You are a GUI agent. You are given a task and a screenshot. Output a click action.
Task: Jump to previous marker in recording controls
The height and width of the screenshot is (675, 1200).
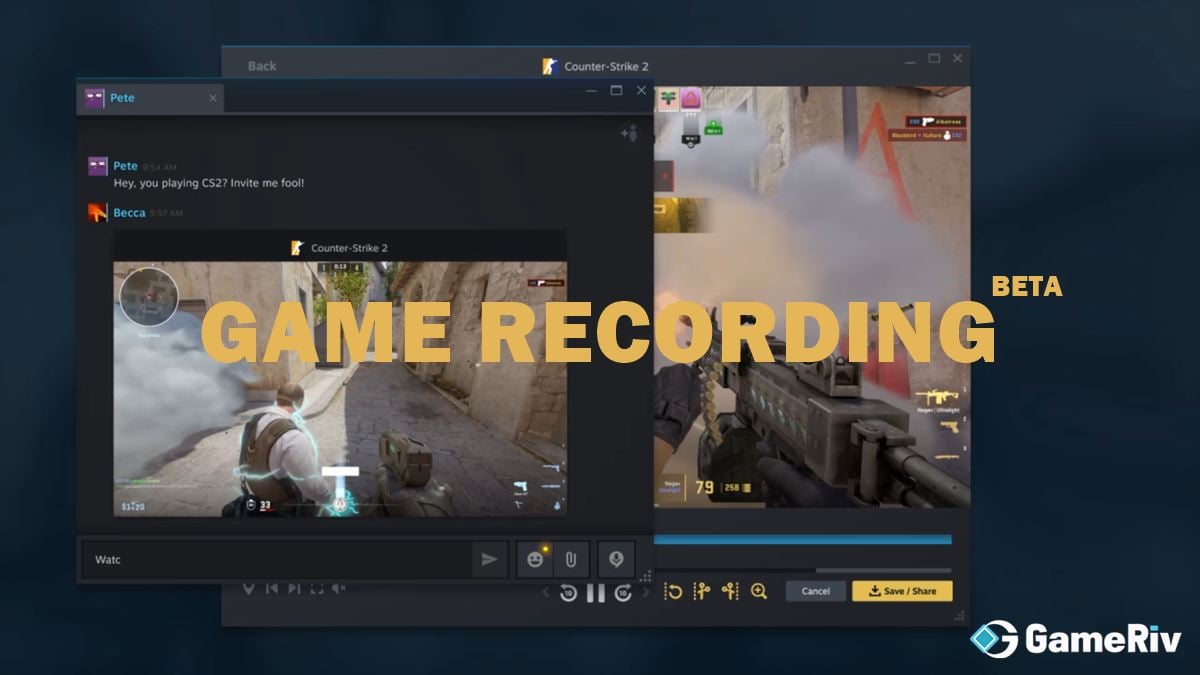[x=271, y=588]
